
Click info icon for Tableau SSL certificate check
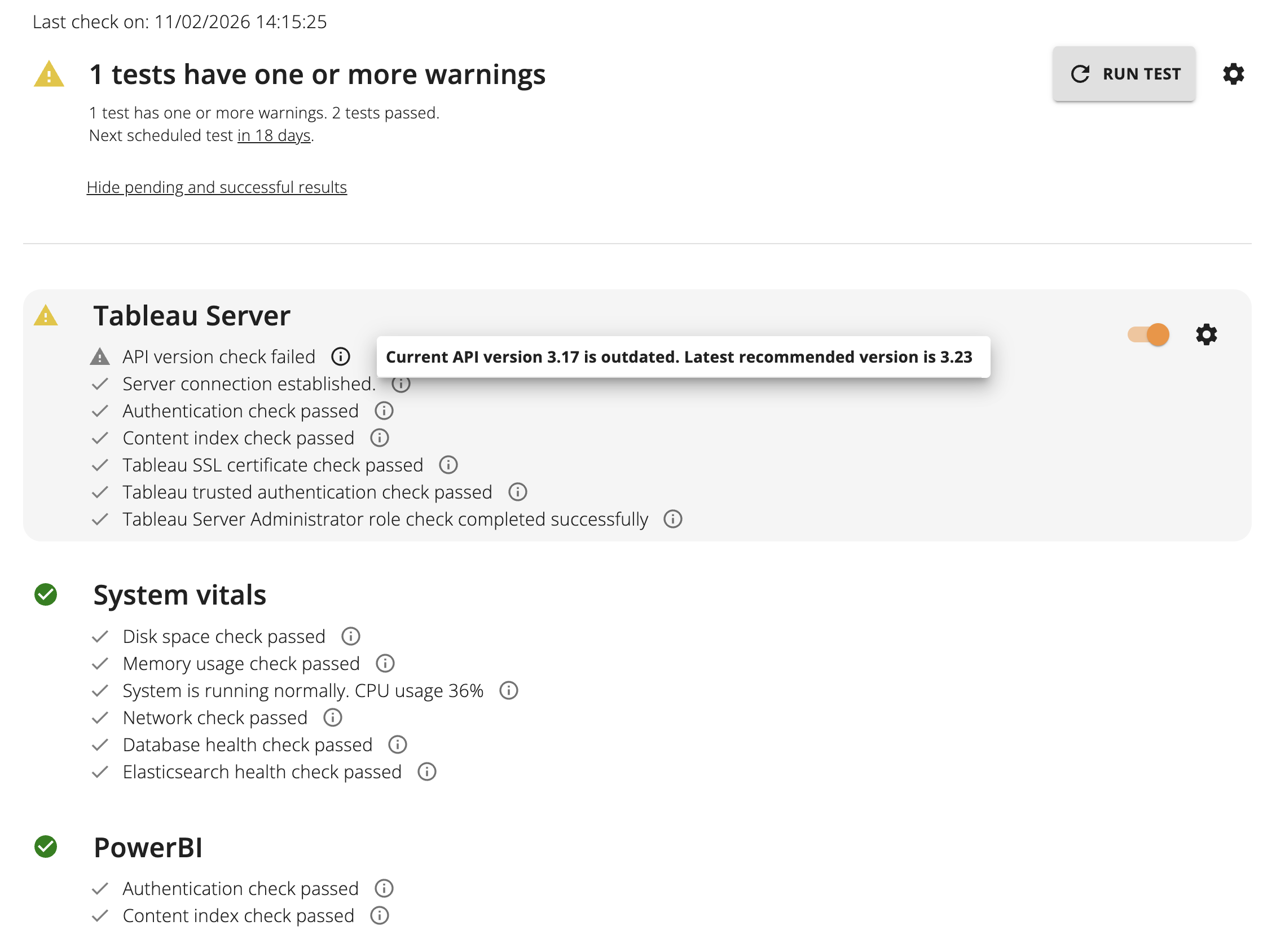(448, 465)
